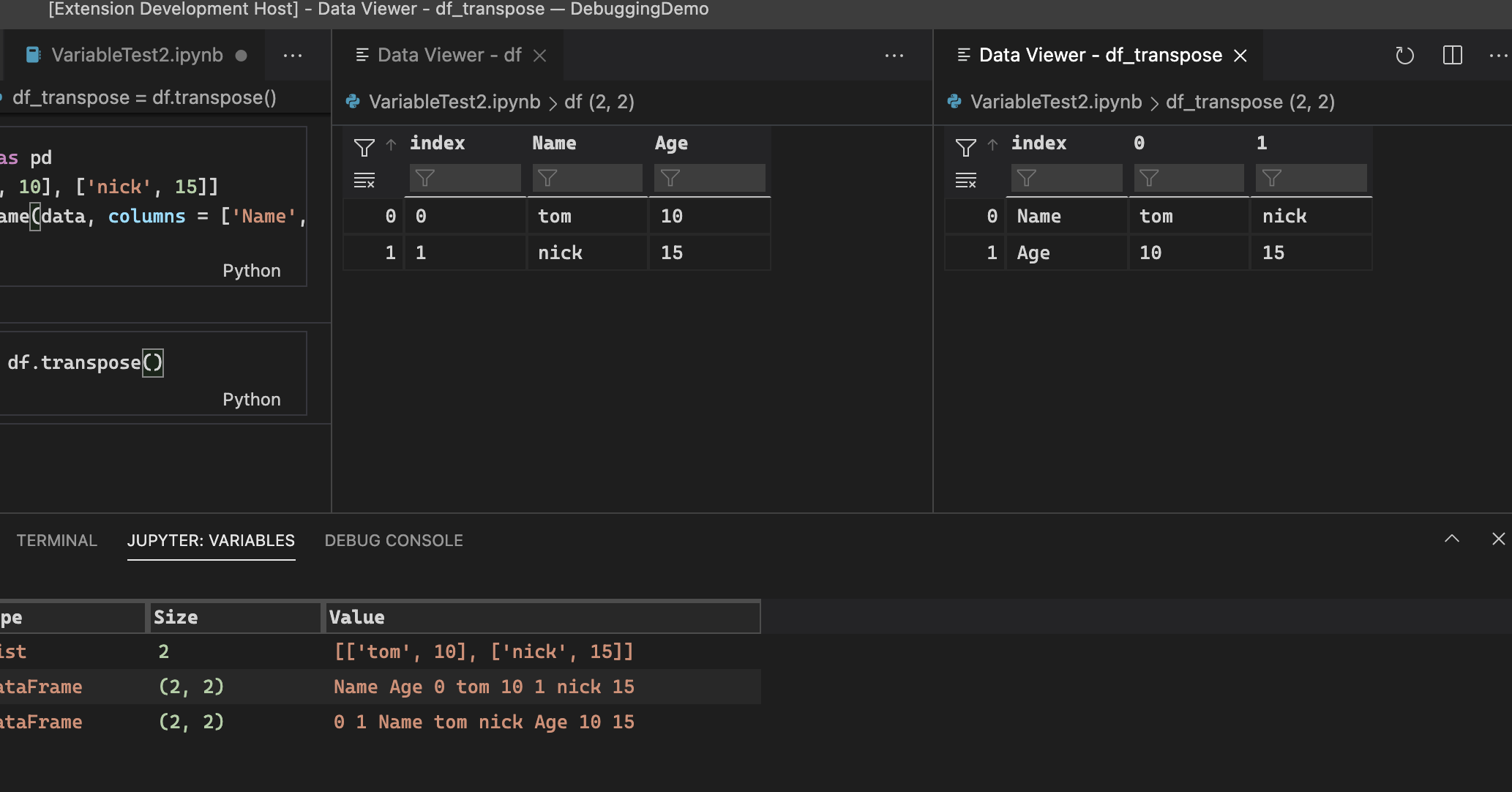Open more actions for df Data Viewer group
Screen dimensions: 1512x792
[x=894, y=56]
